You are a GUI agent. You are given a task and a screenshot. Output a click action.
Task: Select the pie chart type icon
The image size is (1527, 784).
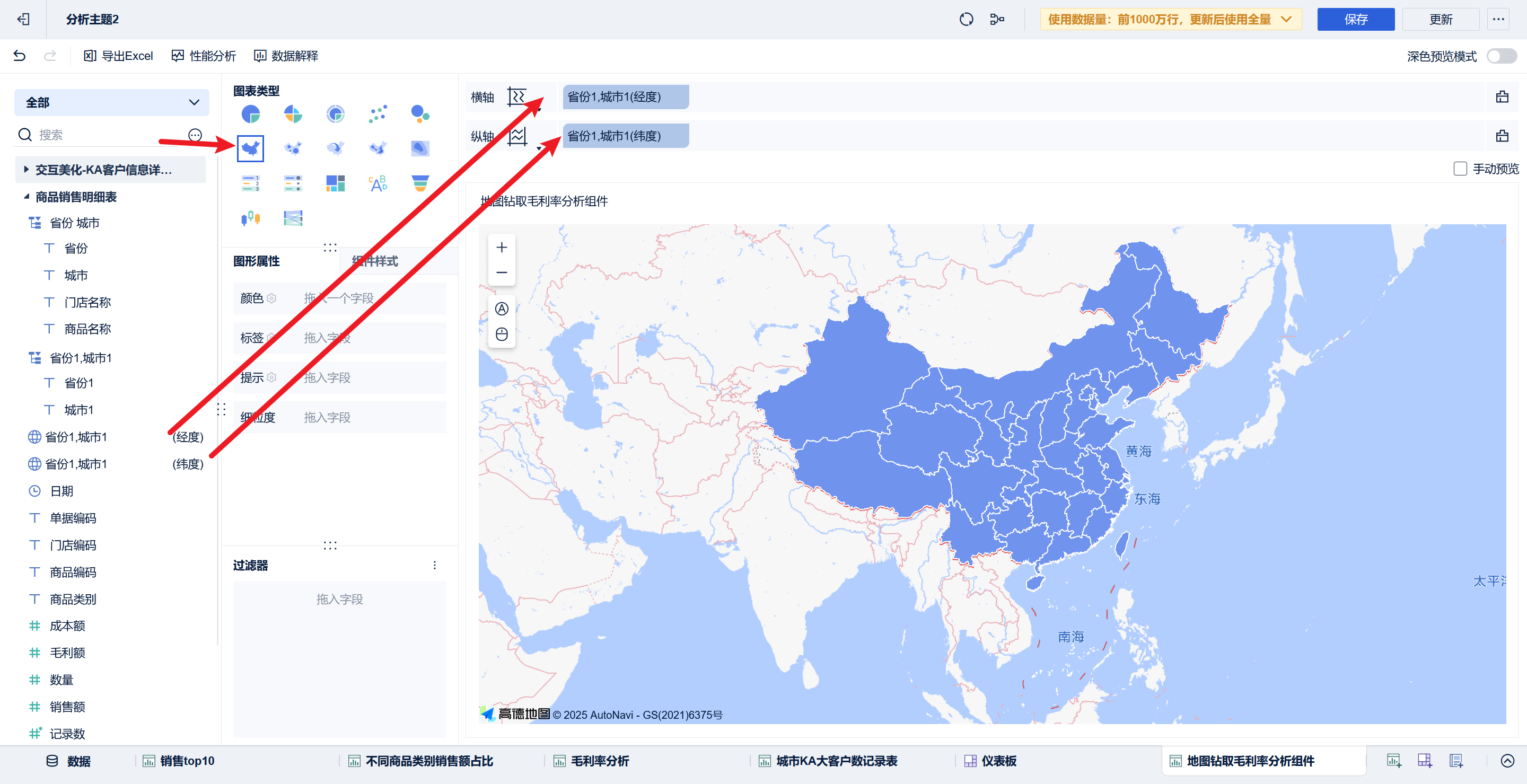pos(250,114)
